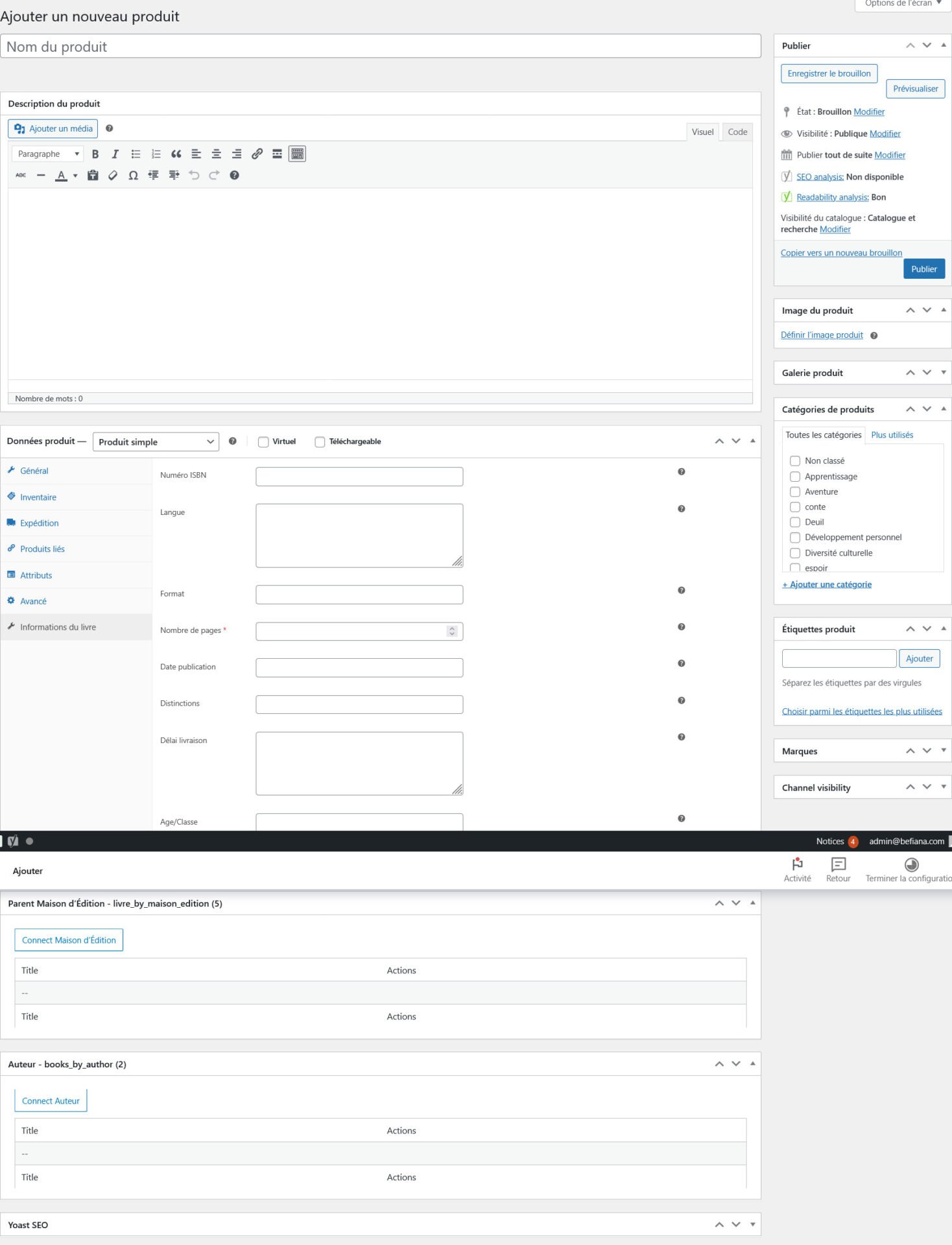Screen dimensions: 952x1245
Task: Toggle the editor toolbar kitchen sink
Action: coord(297,154)
